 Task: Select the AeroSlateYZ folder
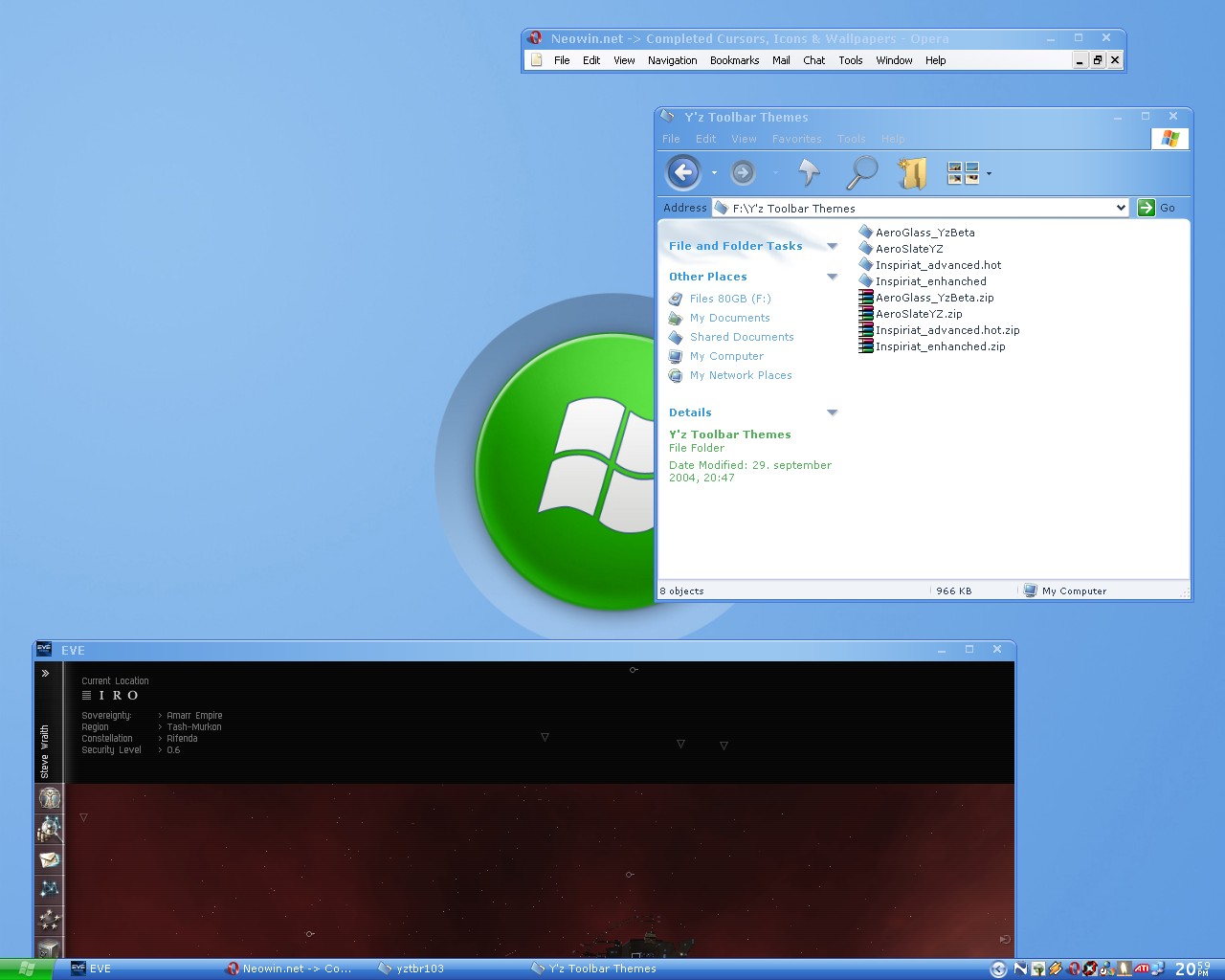(901, 249)
